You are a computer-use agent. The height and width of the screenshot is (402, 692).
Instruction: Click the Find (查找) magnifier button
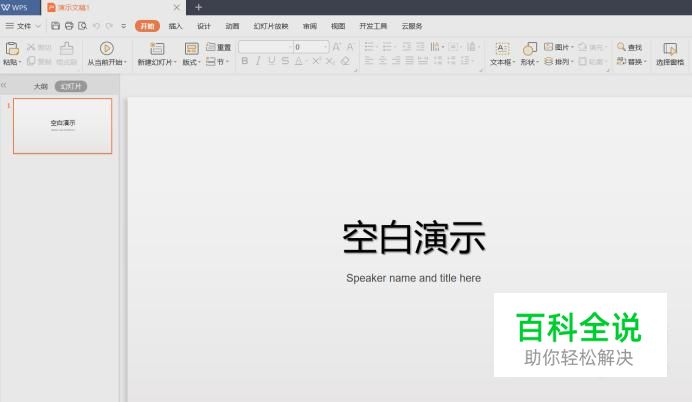click(629, 47)
